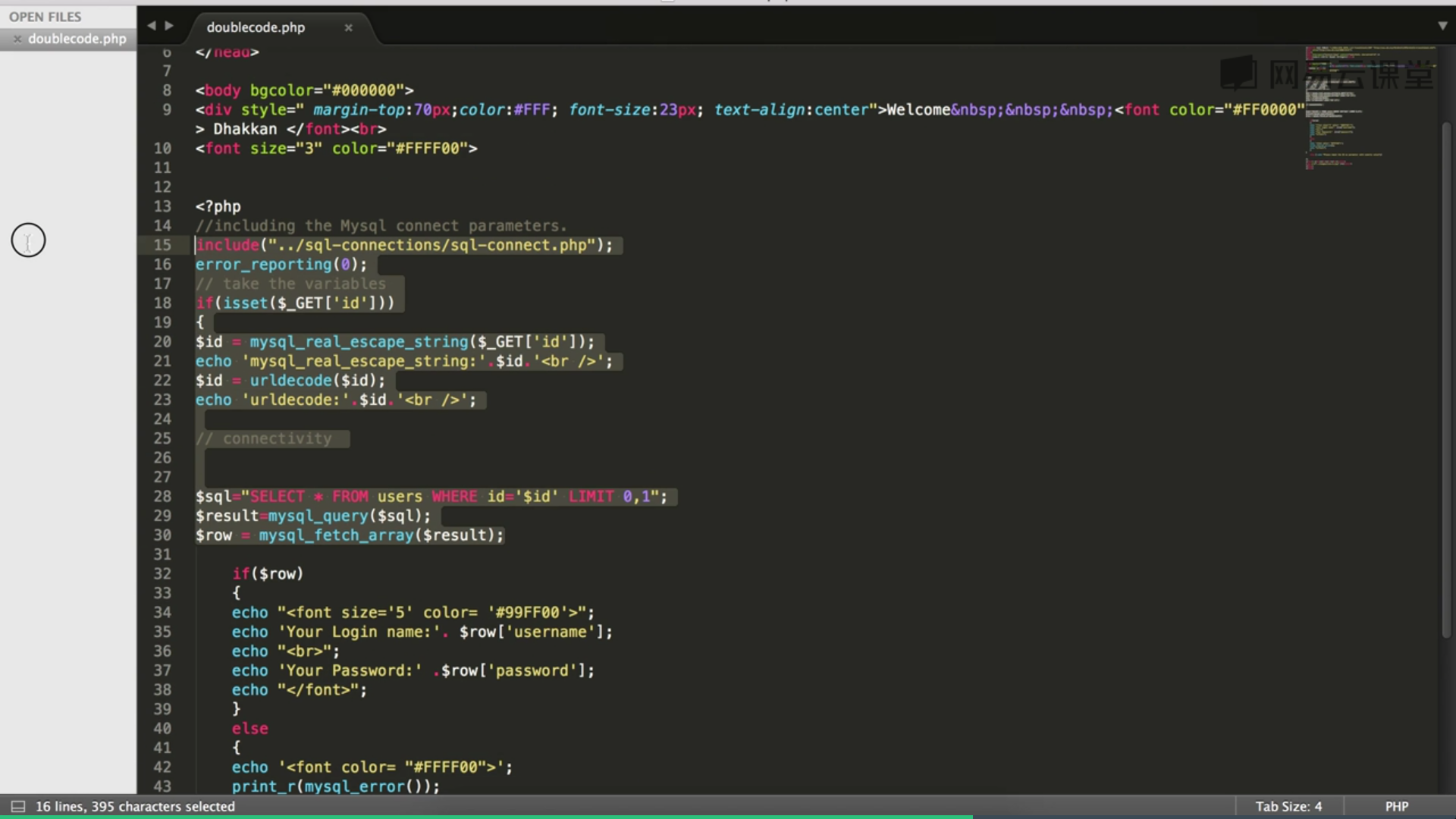Go to previous tab with left arrow

click(151, 26)
